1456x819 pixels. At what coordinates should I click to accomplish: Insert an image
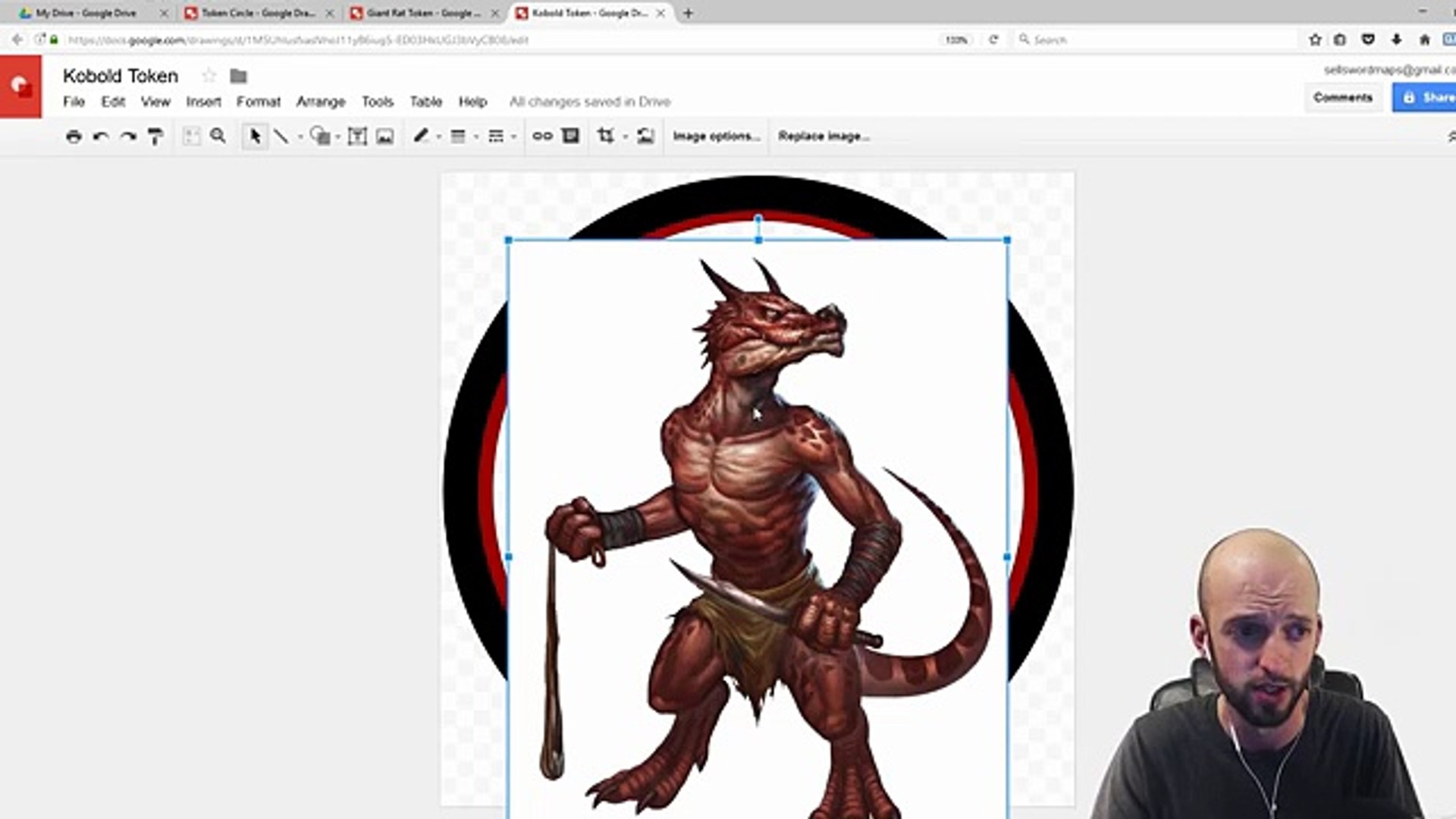coord(384,136)
